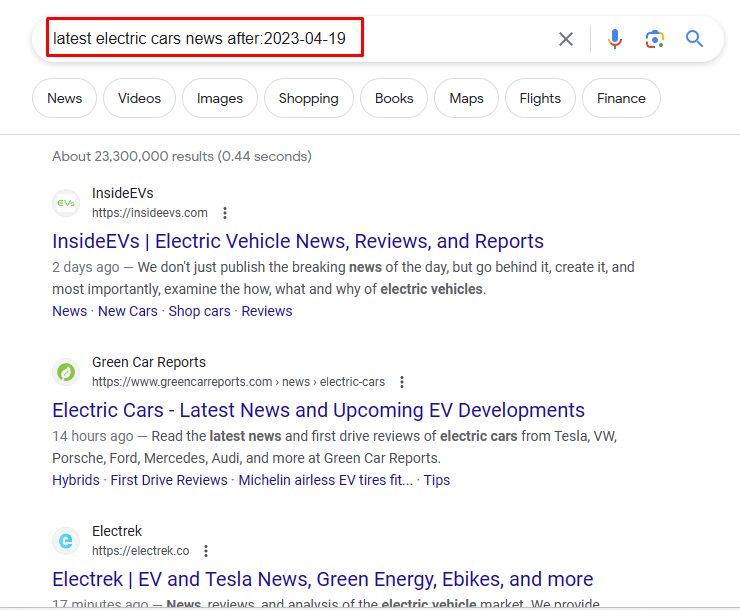
Task: Open the Electrek EV and Tesla News result
Action: pos(322,579)
